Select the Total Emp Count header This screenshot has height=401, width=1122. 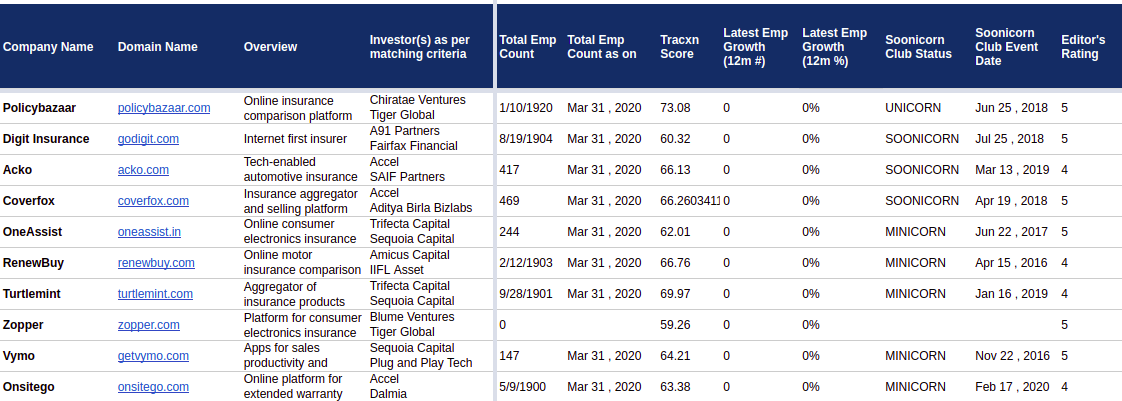527,47
